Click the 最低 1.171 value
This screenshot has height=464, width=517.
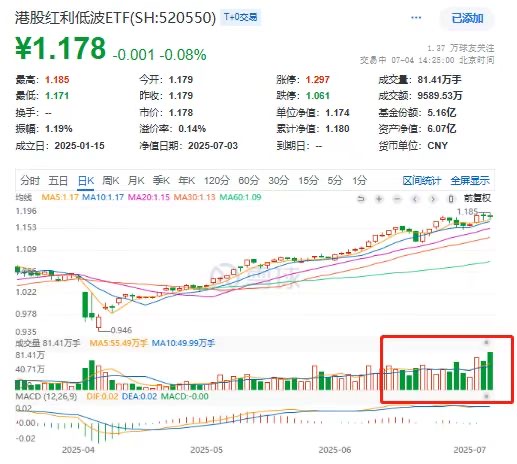[x=57, y=96]
